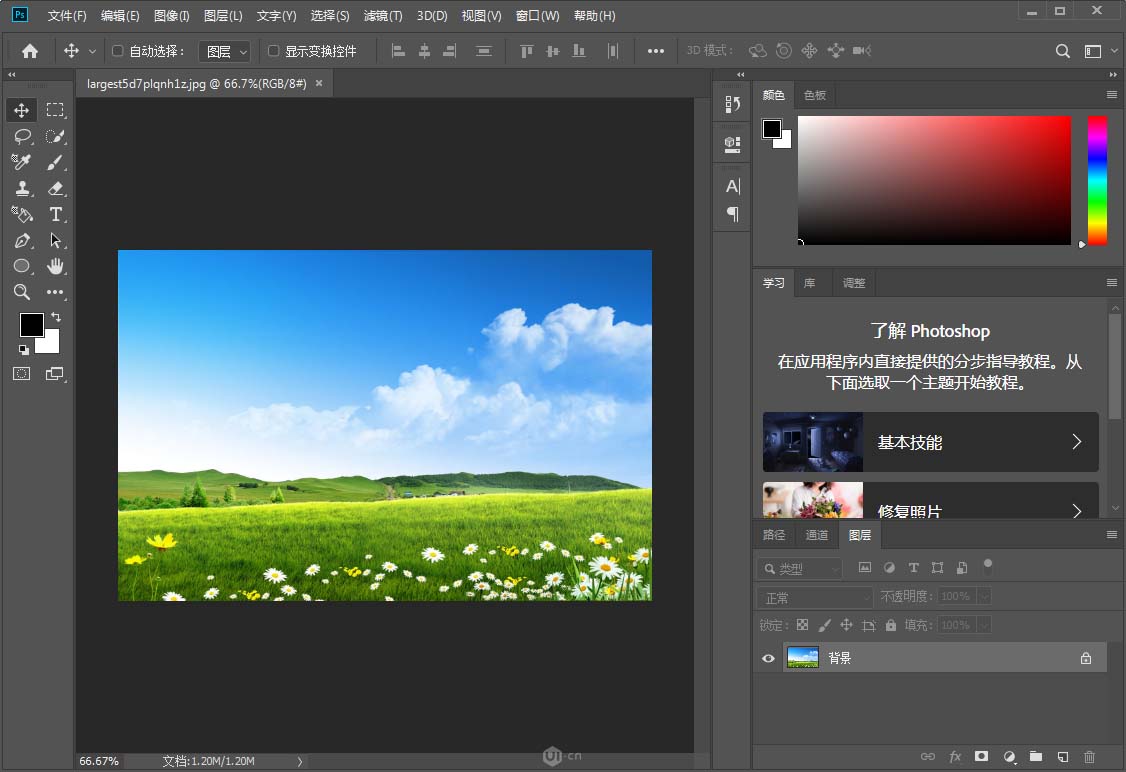Open the 图层 auto-select target dropdown
Image resolution: width=1126 pixels, height=772 pixels.
[225, 51]
